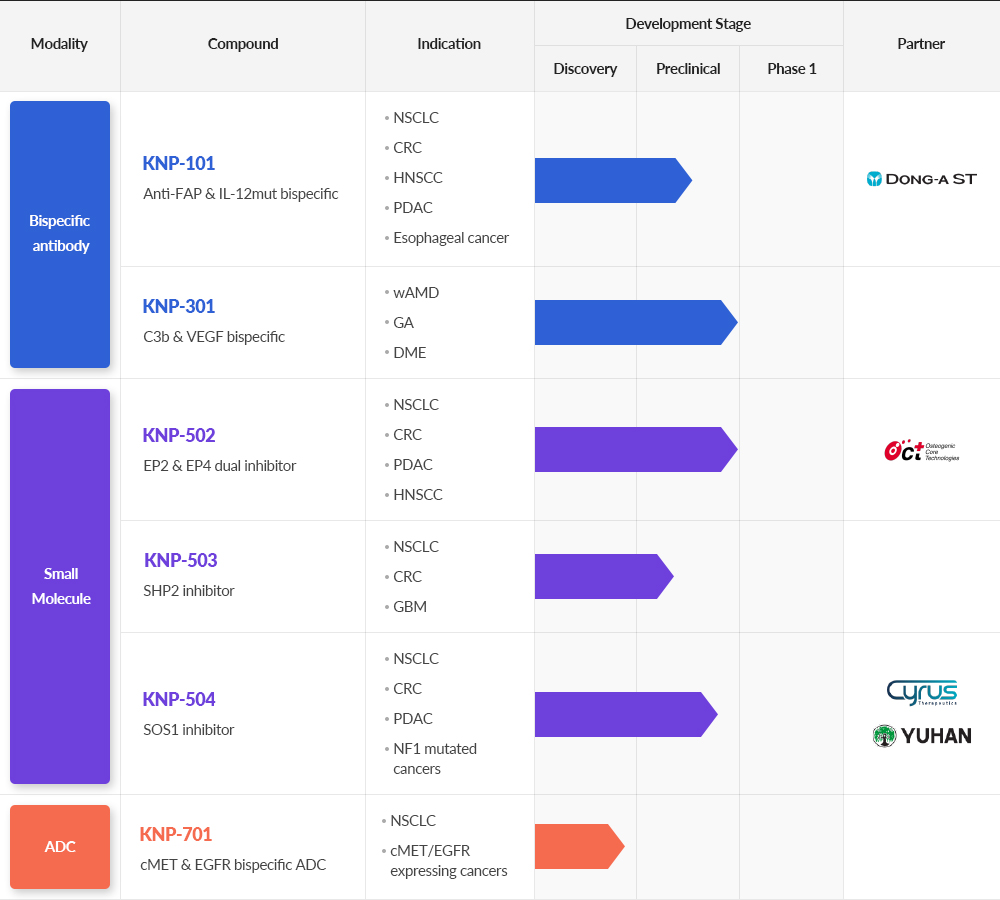
Task: Open the Cyrus Therapeutics logo
Action: tap(921, 692)
